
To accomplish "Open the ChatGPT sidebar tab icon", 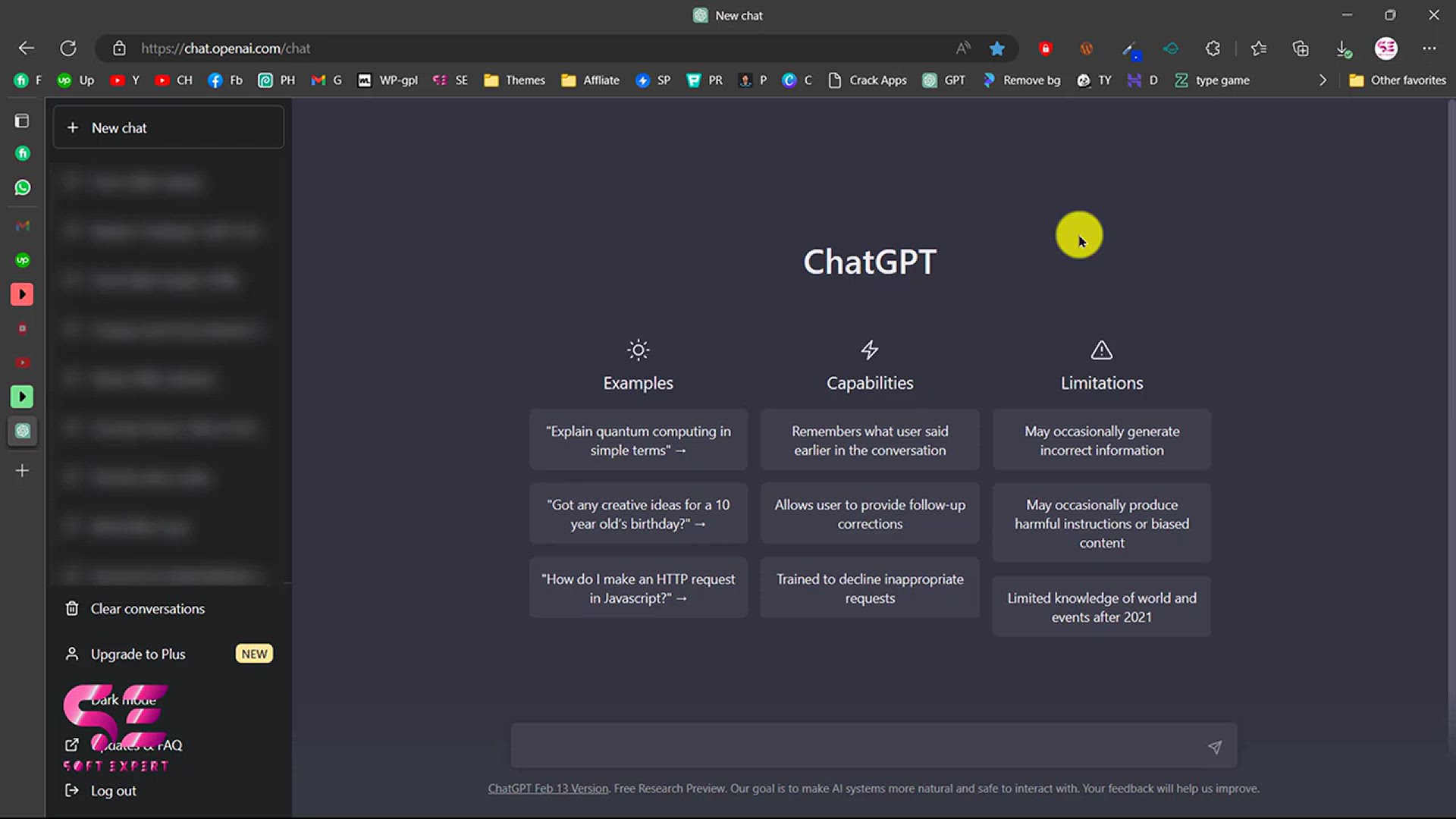I will (23, 431).
